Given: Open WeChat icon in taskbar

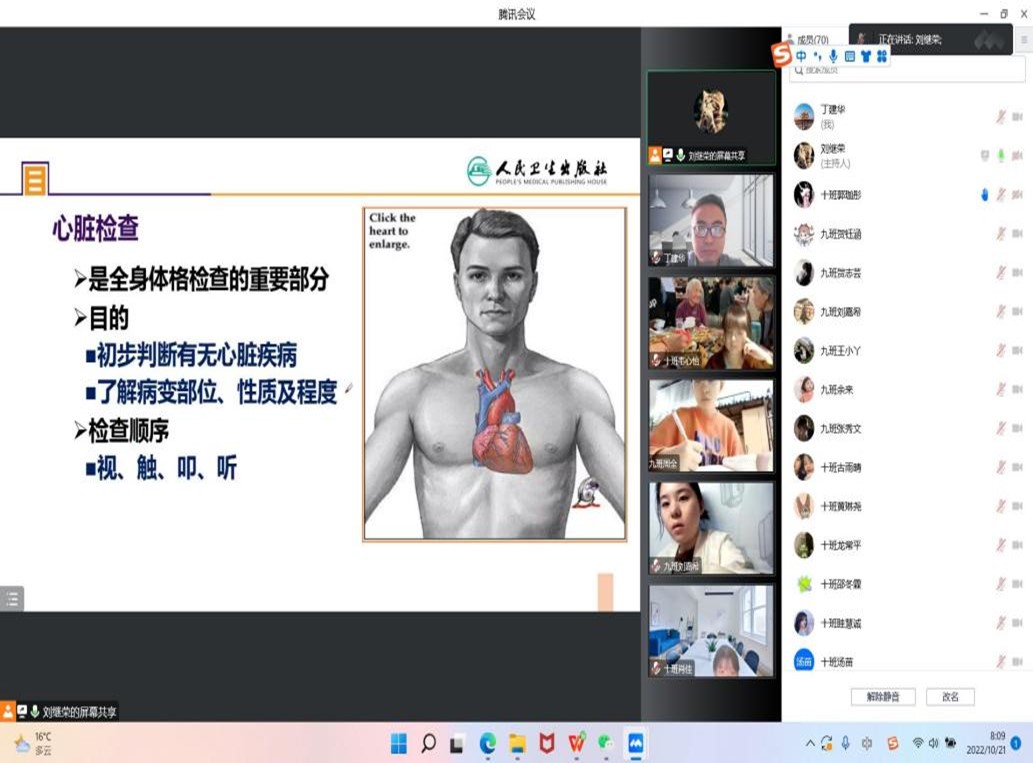Looking at the screenshot, I should (x=605, y=743).
